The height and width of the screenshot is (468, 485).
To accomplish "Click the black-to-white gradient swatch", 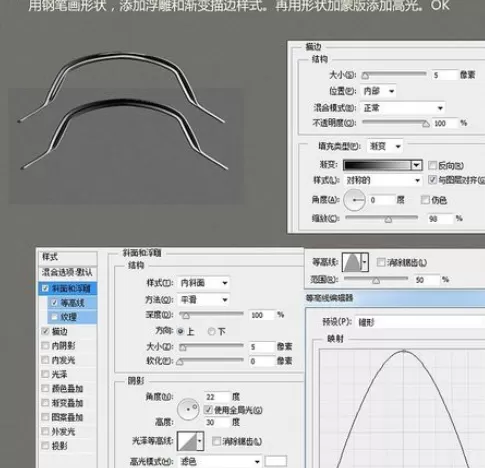I will (x=378, y=165).
